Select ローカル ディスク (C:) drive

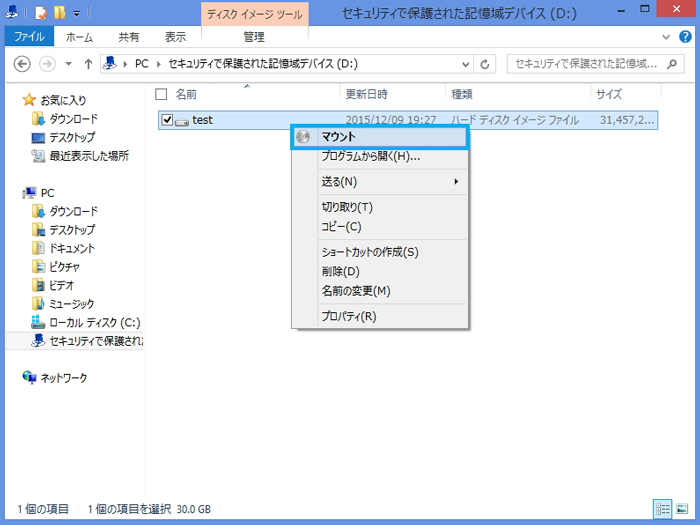(95, 323)
